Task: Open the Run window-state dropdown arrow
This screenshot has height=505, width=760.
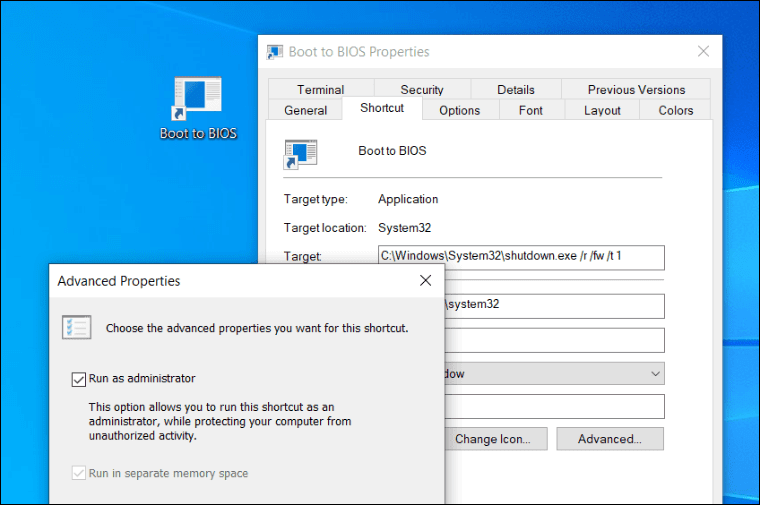Action: 655,374
